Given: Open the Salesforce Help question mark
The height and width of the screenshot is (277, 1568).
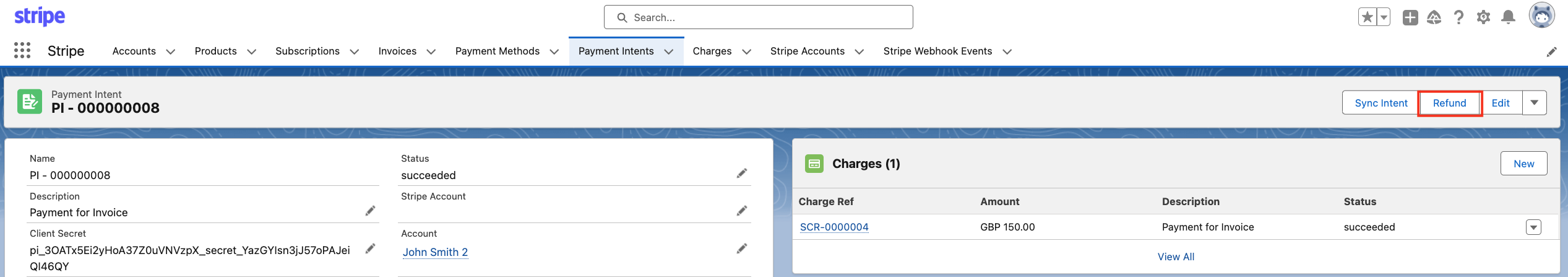Looking at the screenshot, I should tap(1458, 17).
